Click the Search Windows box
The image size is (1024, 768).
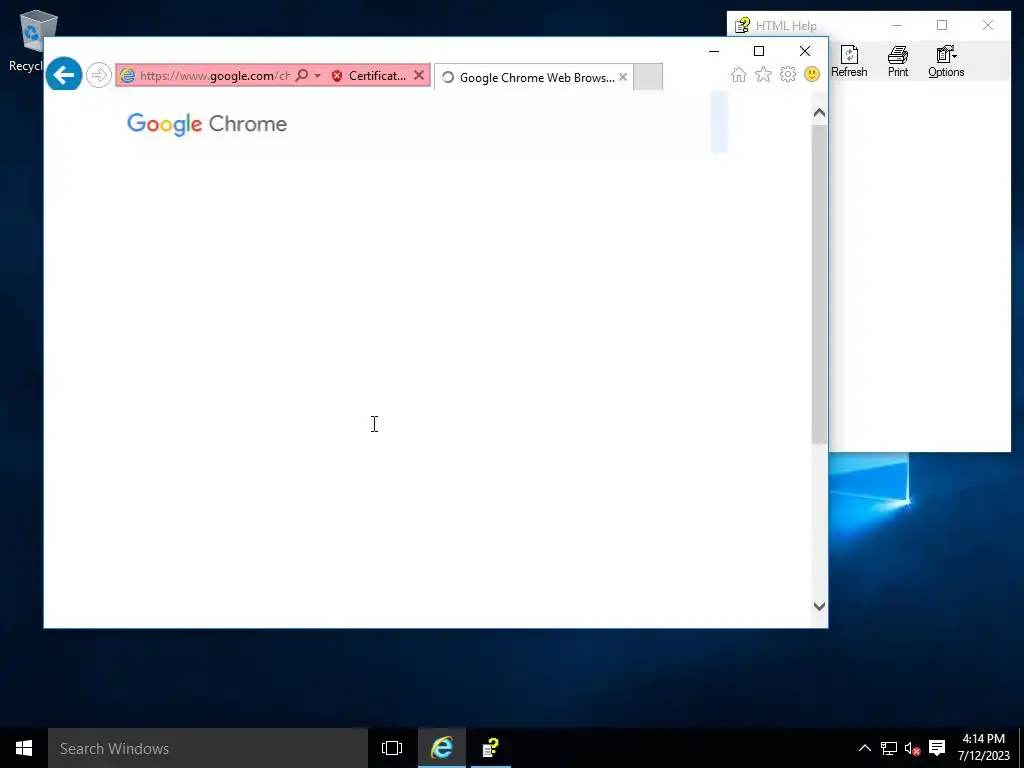[208, 748]
